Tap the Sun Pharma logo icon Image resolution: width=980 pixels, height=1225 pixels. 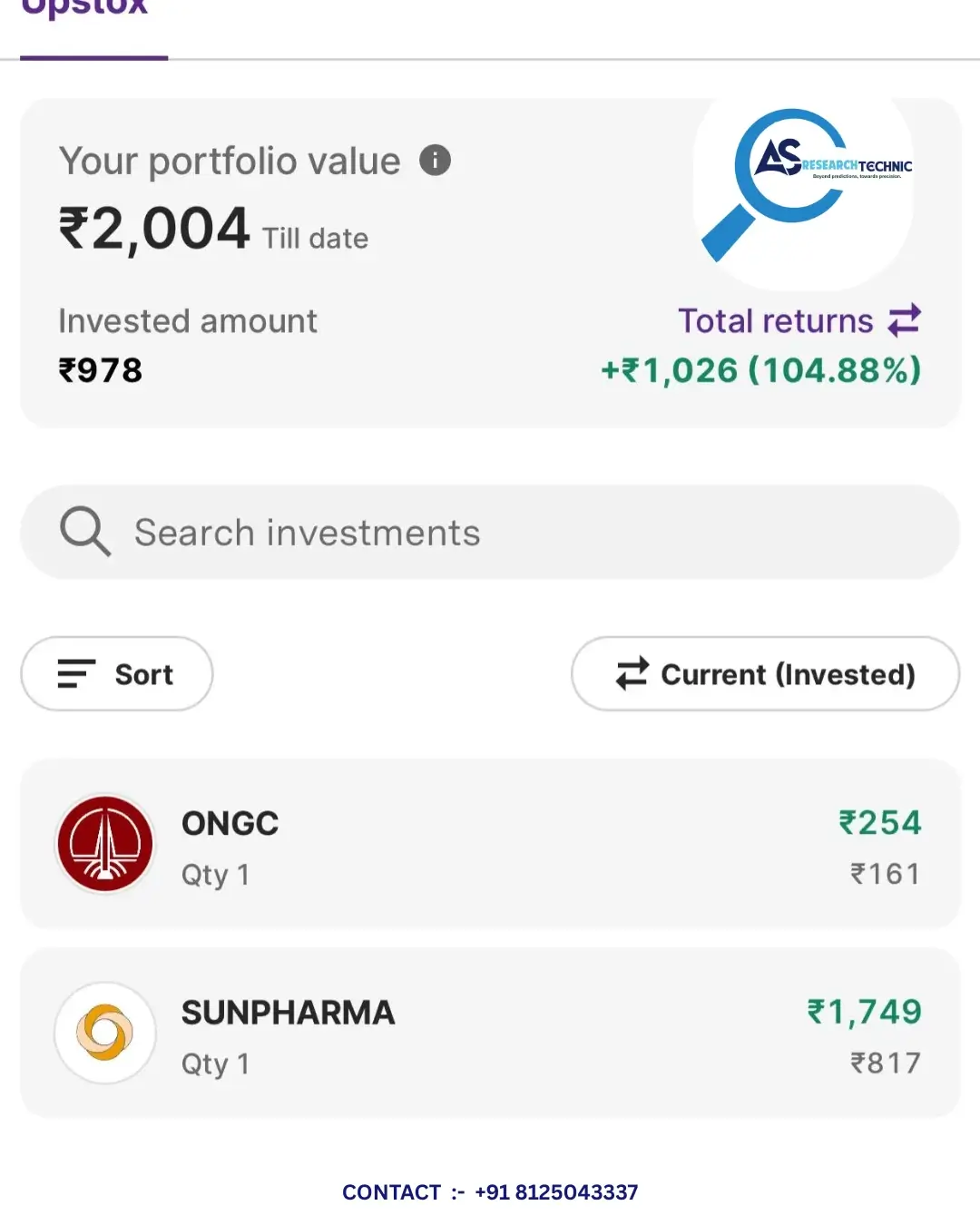105,1033
